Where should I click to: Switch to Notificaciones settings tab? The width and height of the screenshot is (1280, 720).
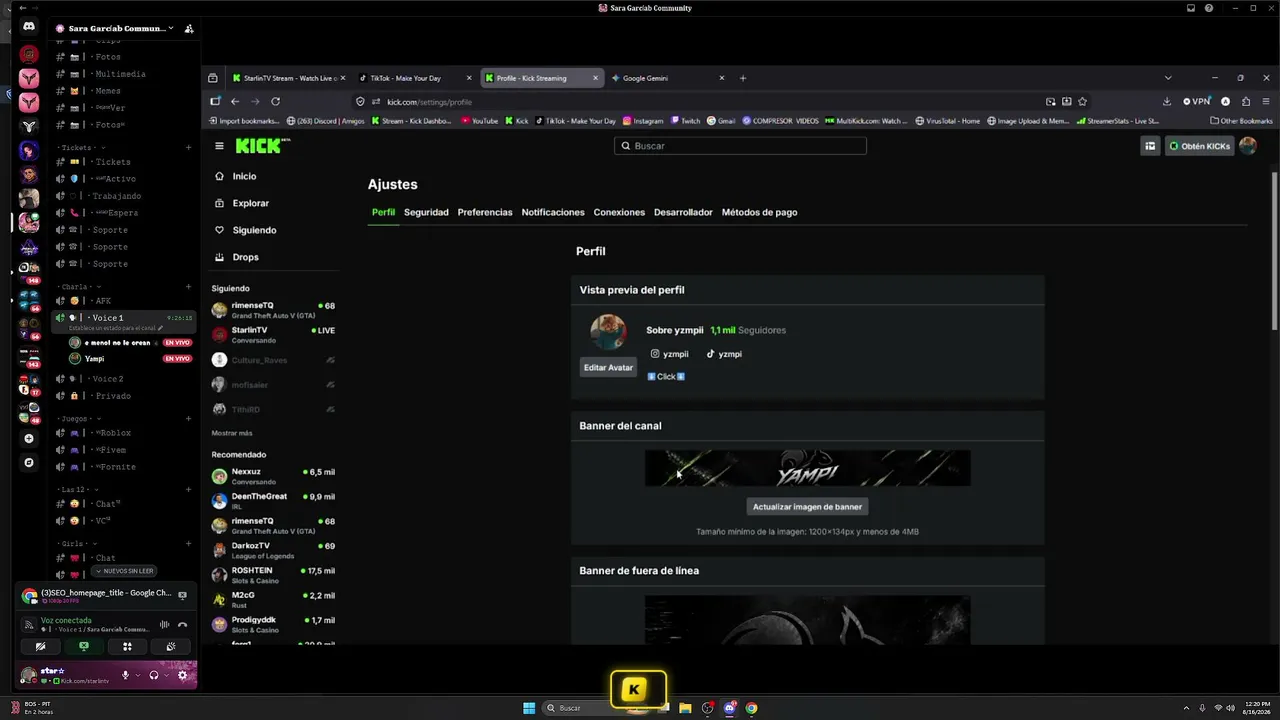(553, 212)
